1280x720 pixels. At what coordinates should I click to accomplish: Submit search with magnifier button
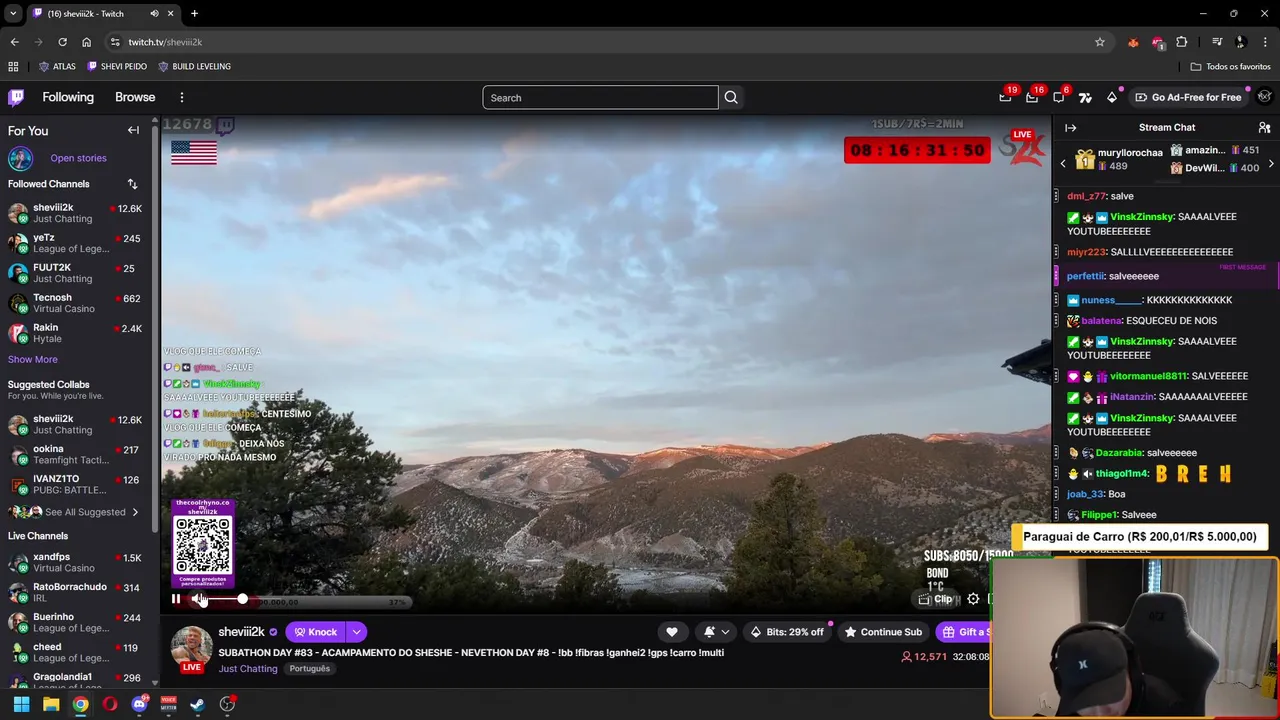(x=731, y=97)
